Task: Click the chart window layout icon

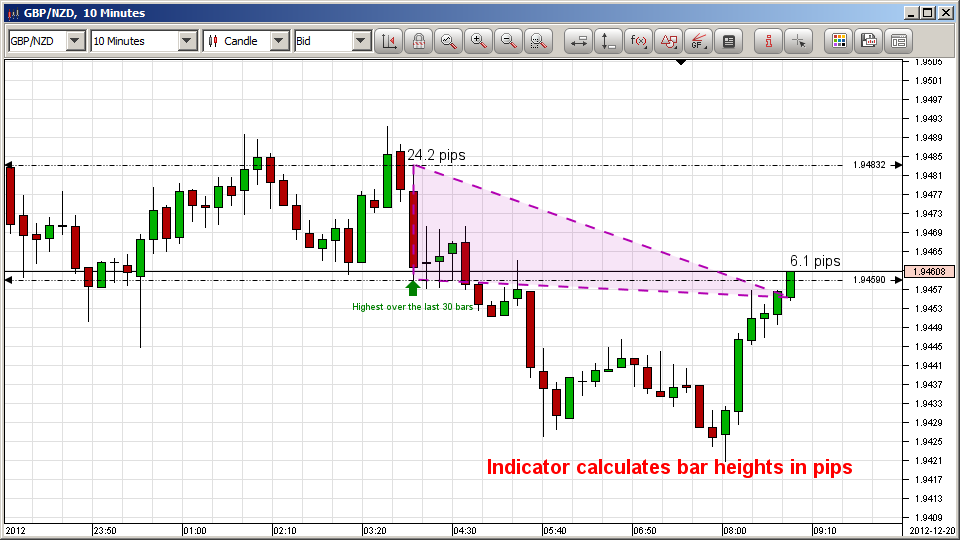Action: tap(899, 41)
